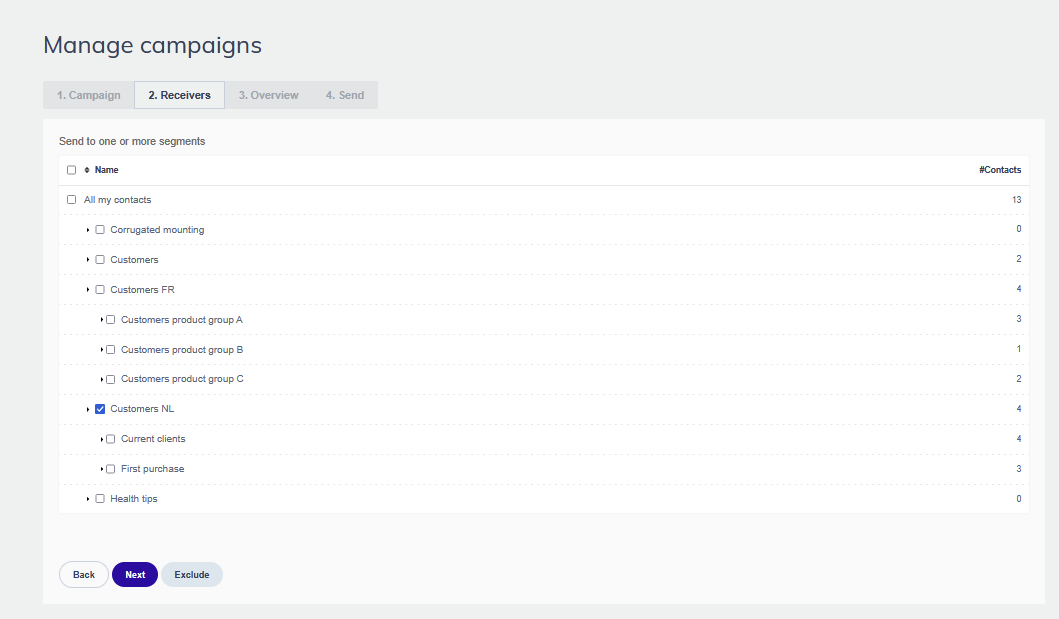Tick the All my contacts checkbox
The width and height of the screenshot is (1059, 619).
[72, 200]
